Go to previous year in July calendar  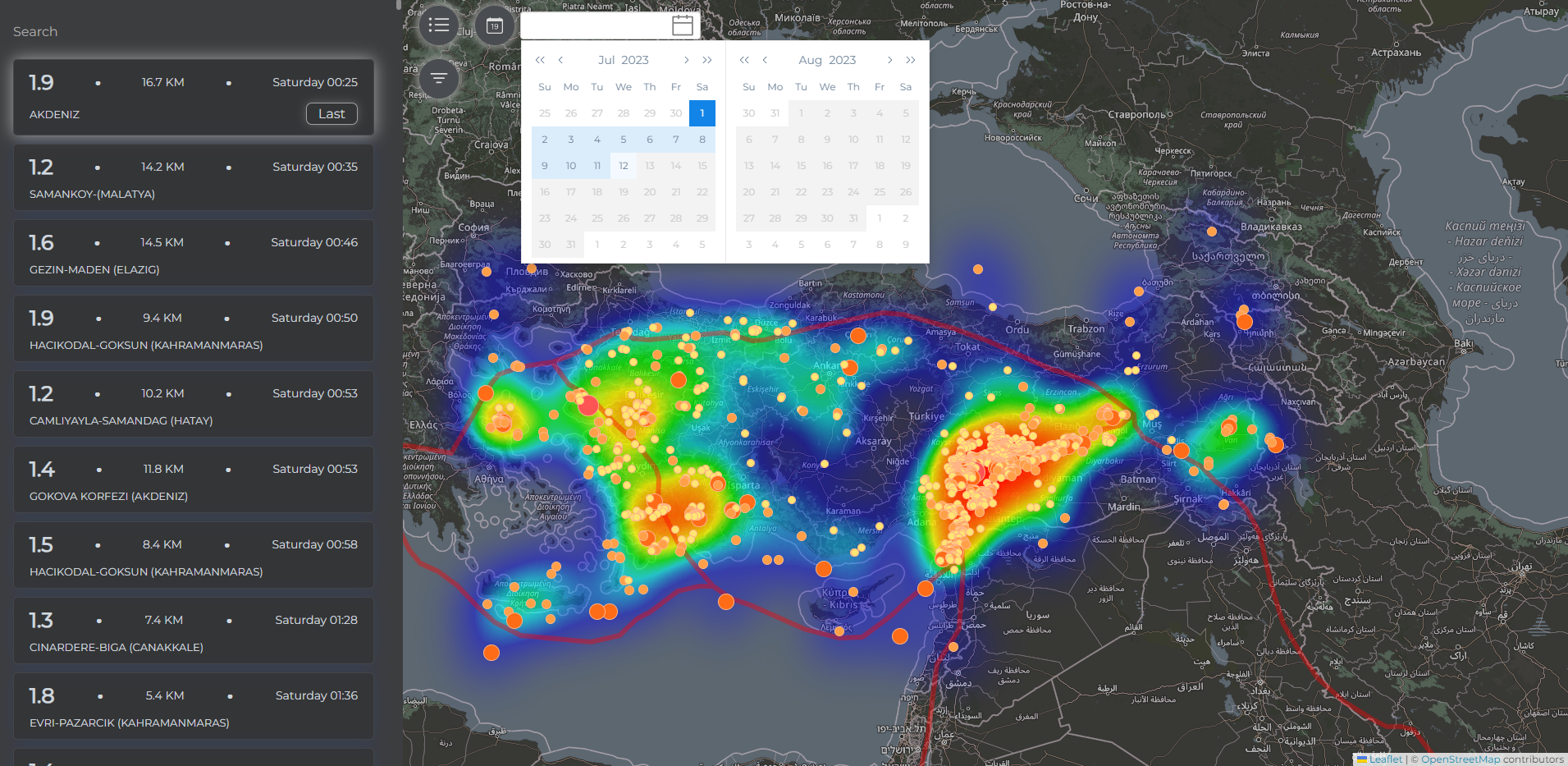(x=540, y=60)
